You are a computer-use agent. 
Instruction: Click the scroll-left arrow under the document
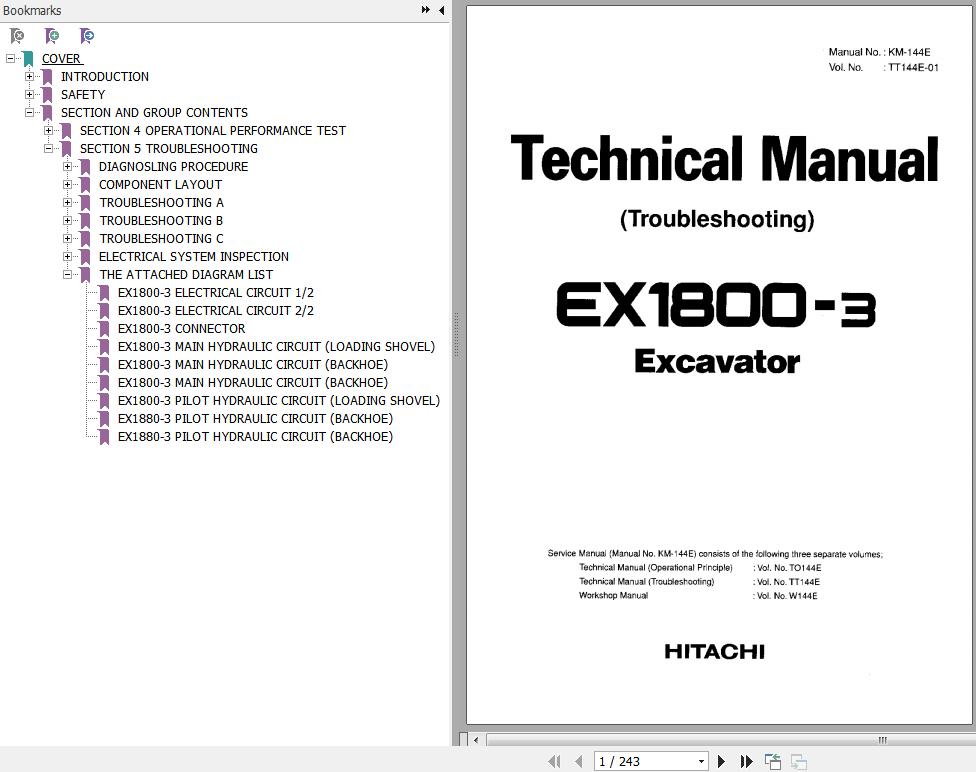(476, 740)
